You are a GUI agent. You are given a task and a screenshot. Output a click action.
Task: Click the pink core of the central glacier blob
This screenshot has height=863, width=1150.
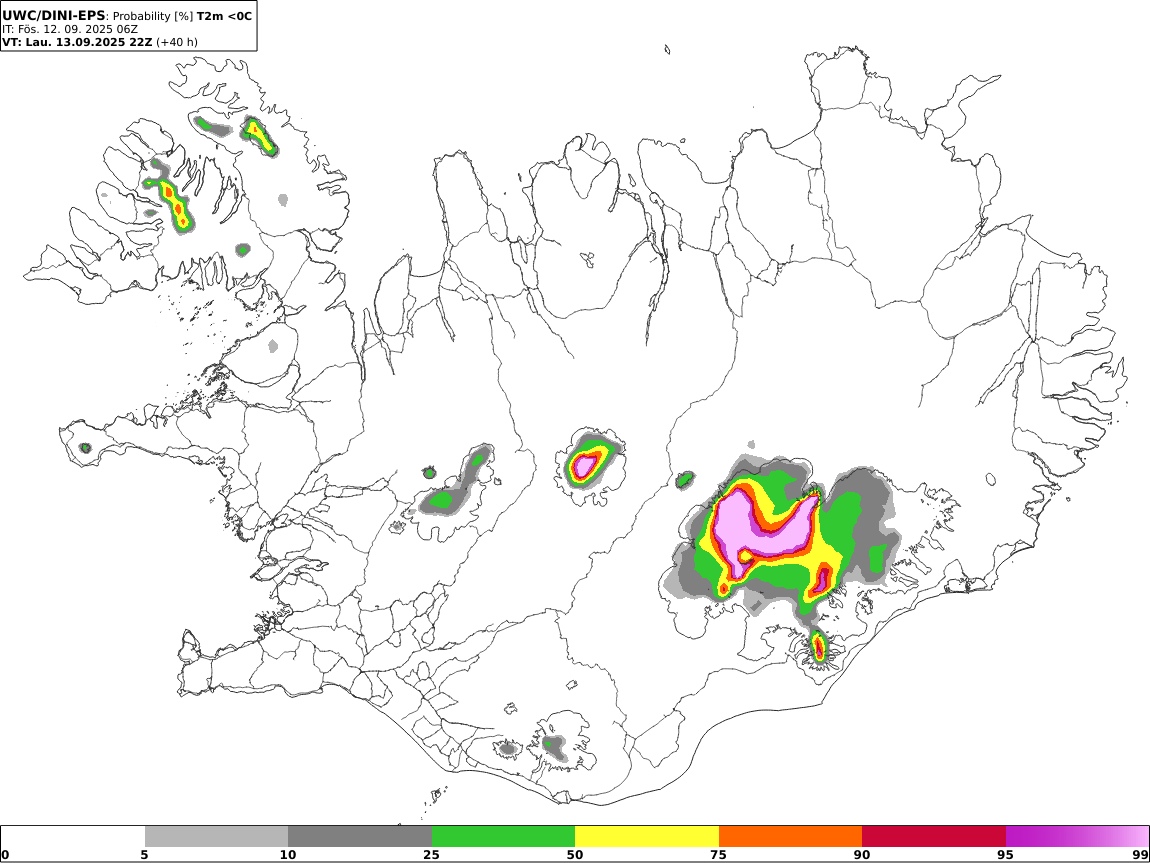tap(585, 466)
